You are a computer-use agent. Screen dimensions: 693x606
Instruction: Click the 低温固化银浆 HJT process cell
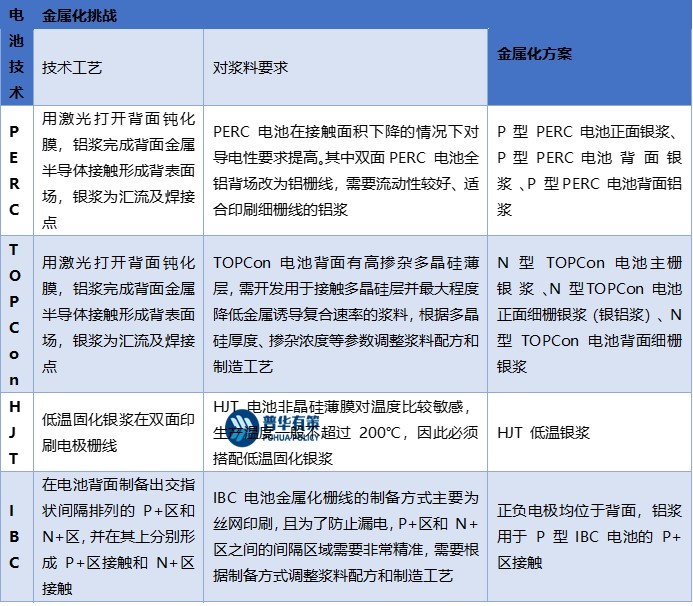pyautogui.click(x=118, y=432)
